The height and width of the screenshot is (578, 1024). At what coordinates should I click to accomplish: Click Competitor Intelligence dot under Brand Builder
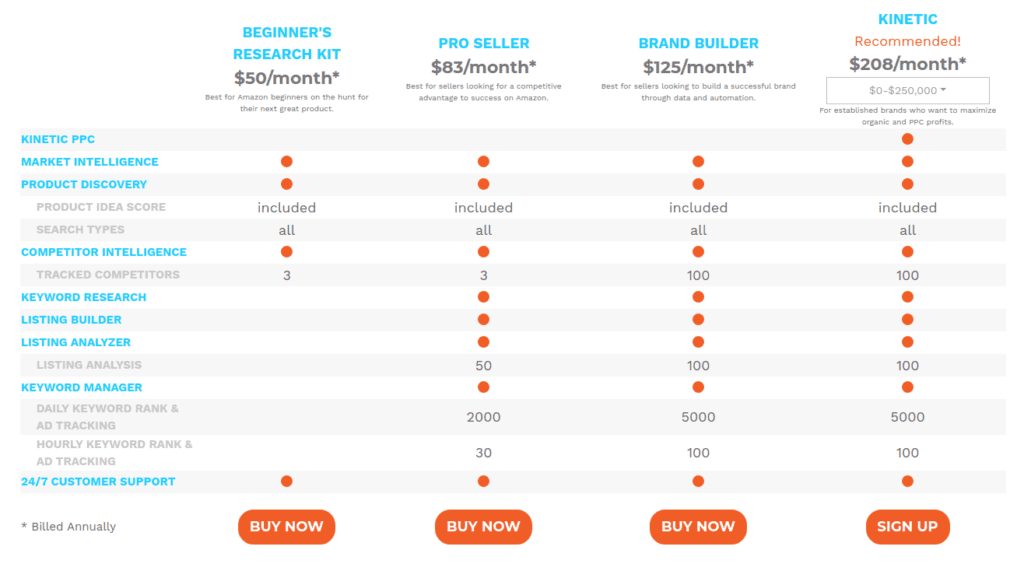698,252
